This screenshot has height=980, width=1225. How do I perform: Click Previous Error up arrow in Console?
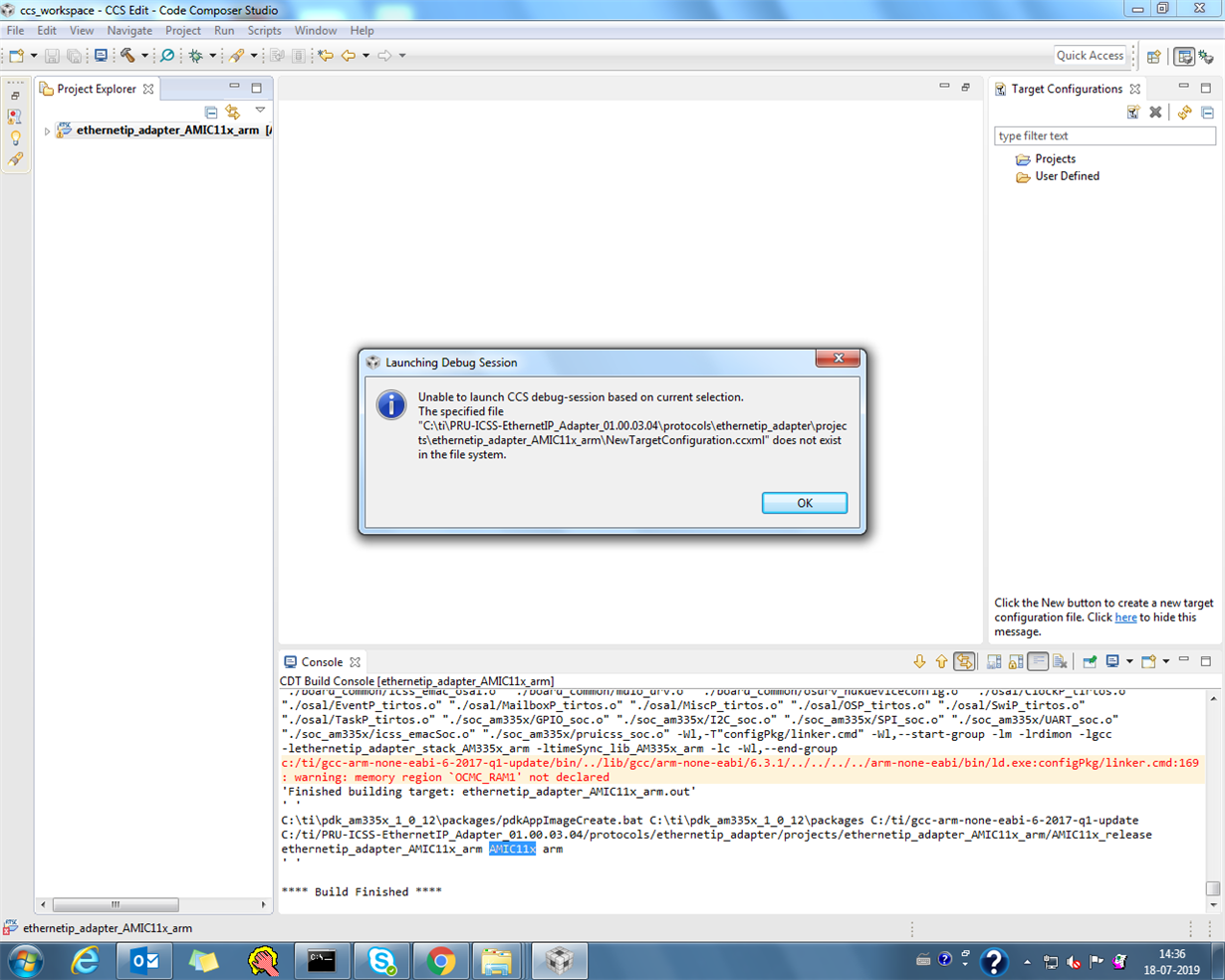(941, 661)
